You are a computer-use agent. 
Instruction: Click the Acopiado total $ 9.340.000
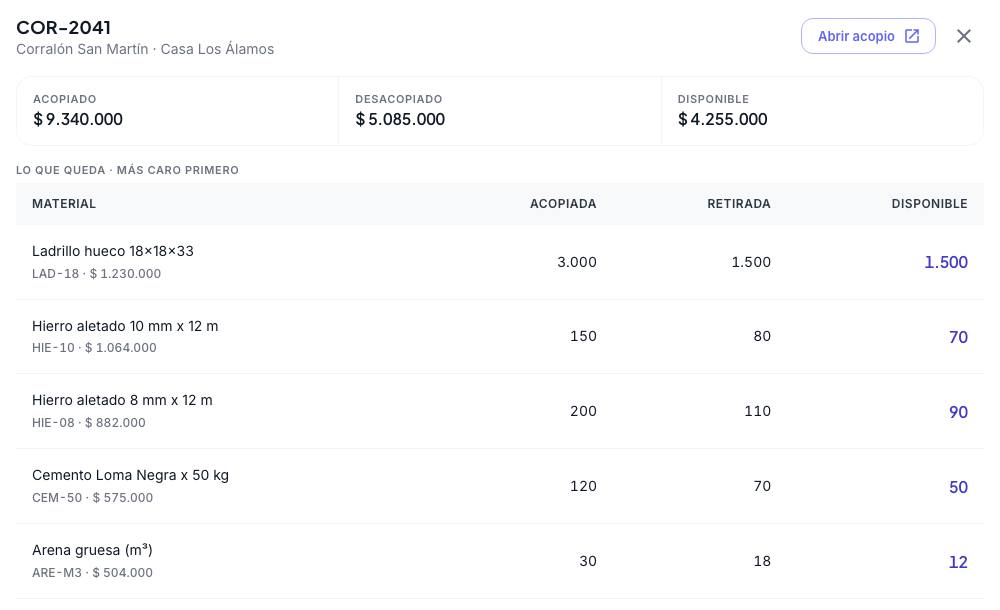pyautogui.click(x=78, y=119)
